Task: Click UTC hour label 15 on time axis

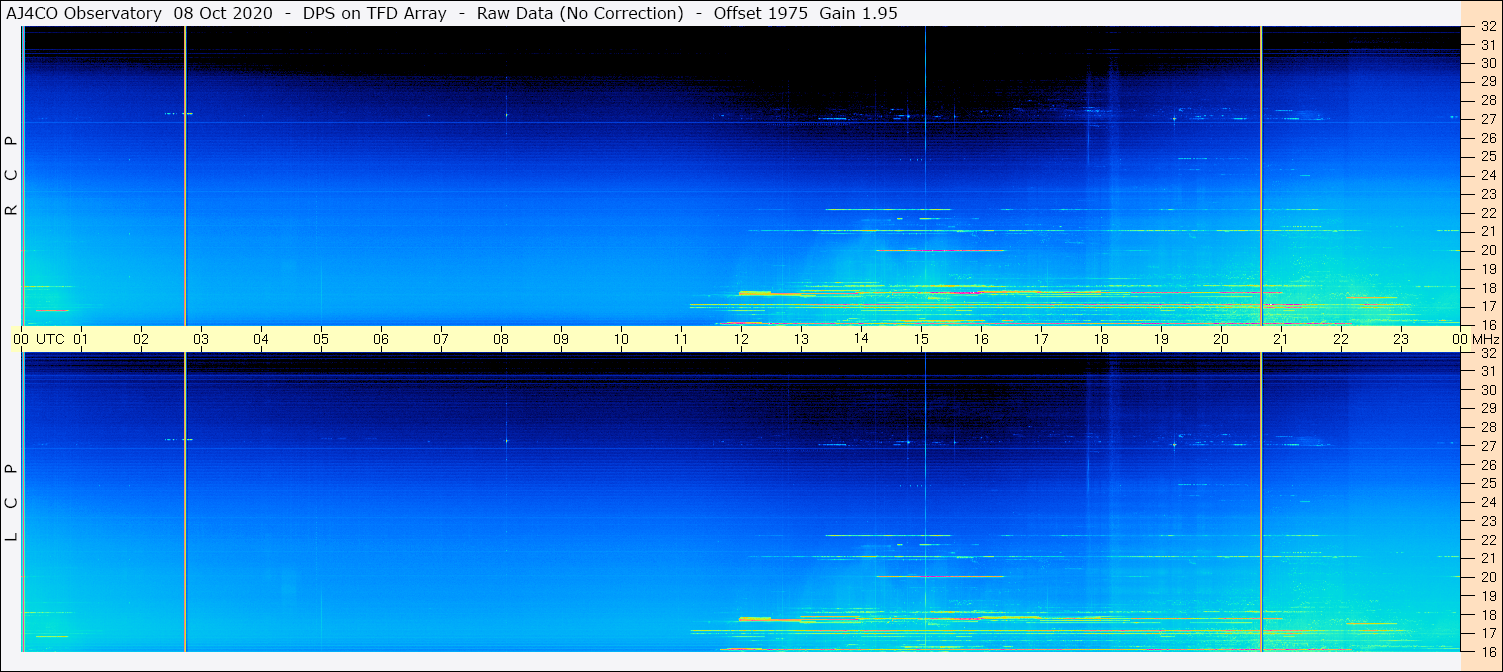Action: click(921, 339)
